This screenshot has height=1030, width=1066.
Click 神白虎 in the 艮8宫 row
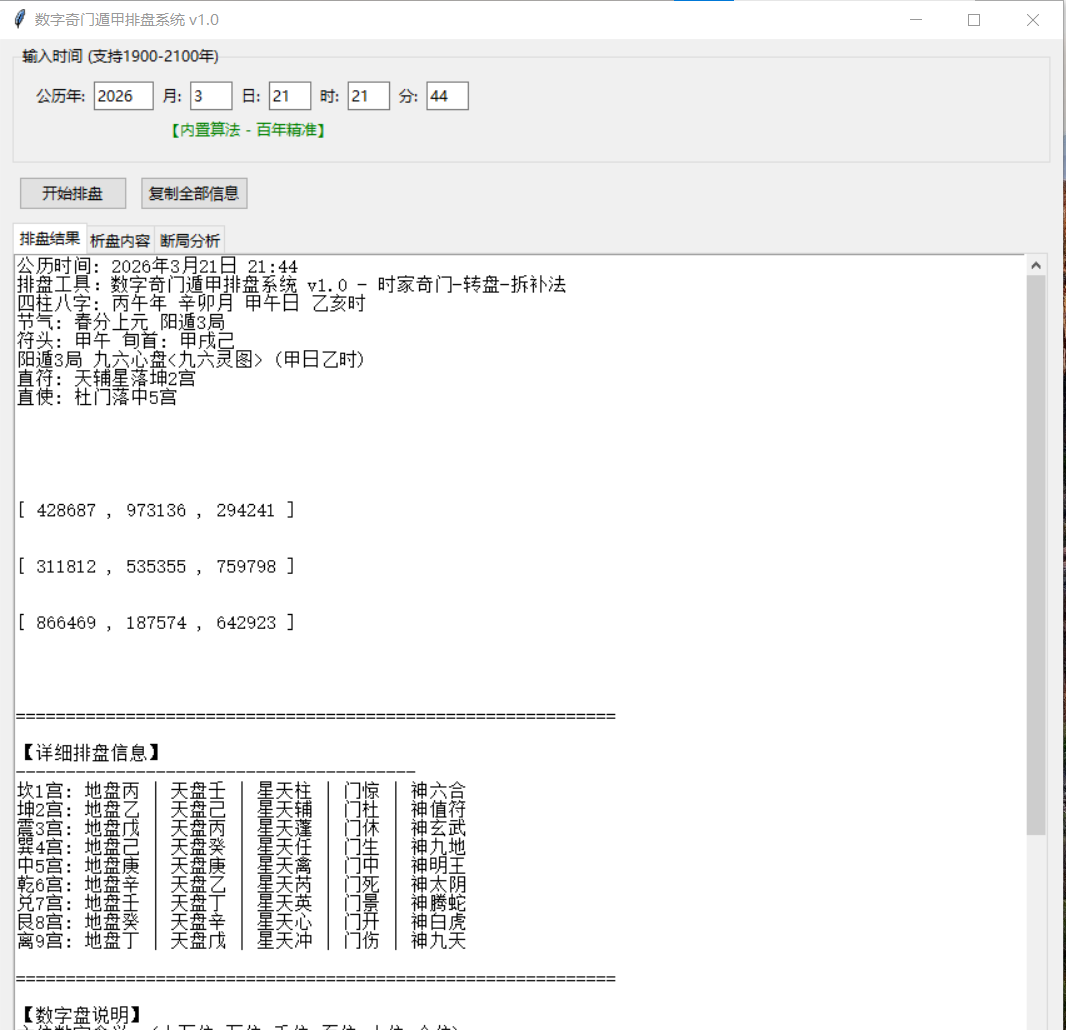439,922
